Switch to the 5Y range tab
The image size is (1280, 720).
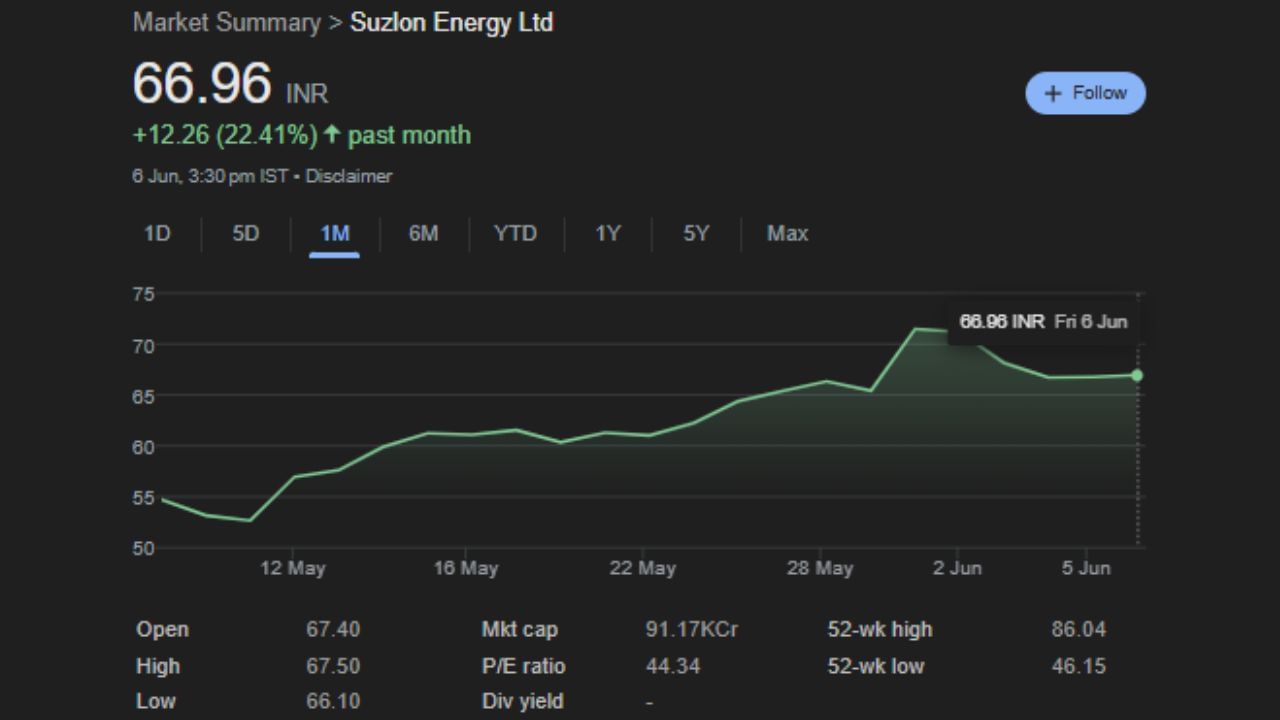[696, 234]
